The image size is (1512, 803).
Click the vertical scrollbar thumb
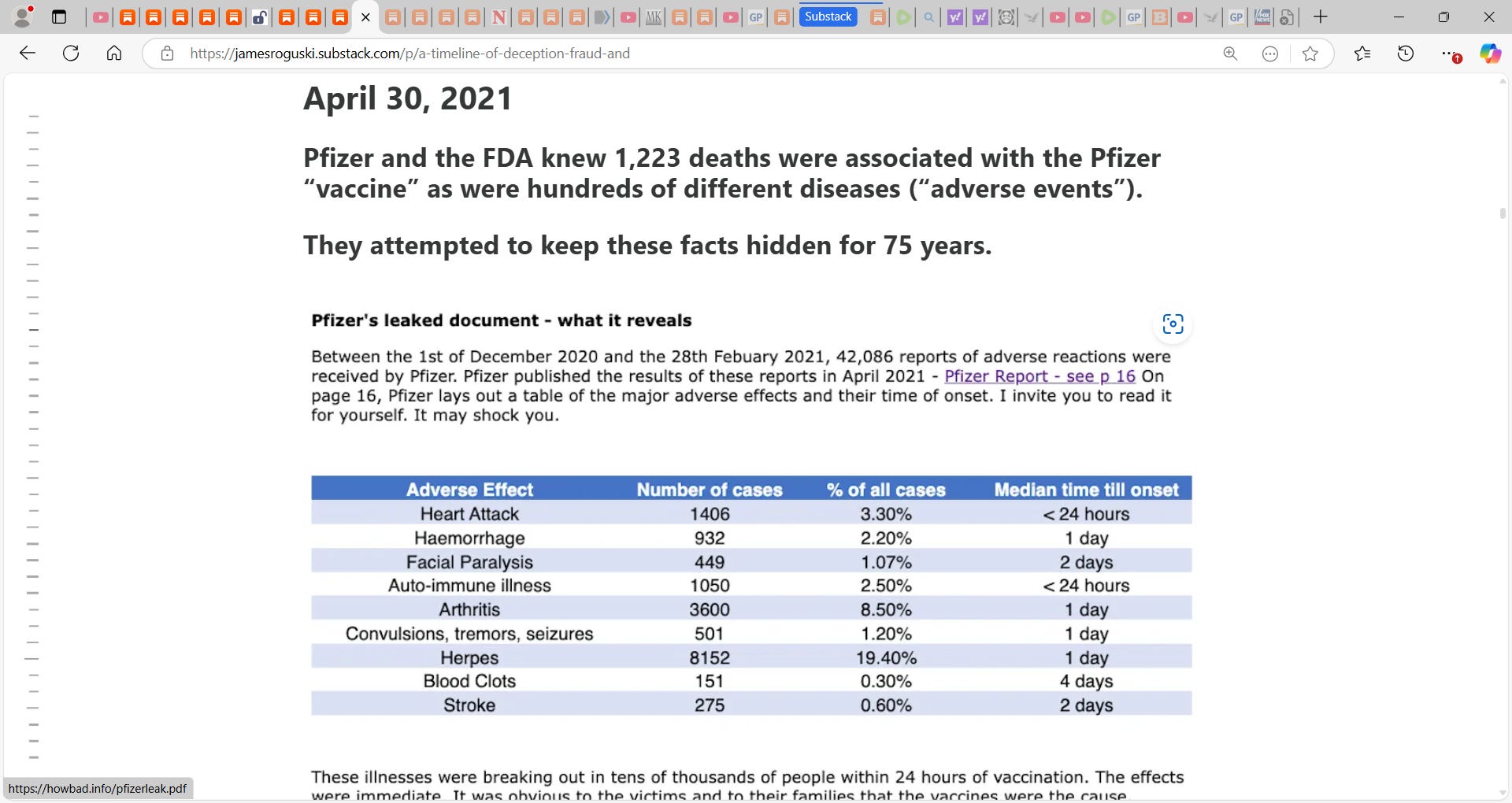(1503, 213)
